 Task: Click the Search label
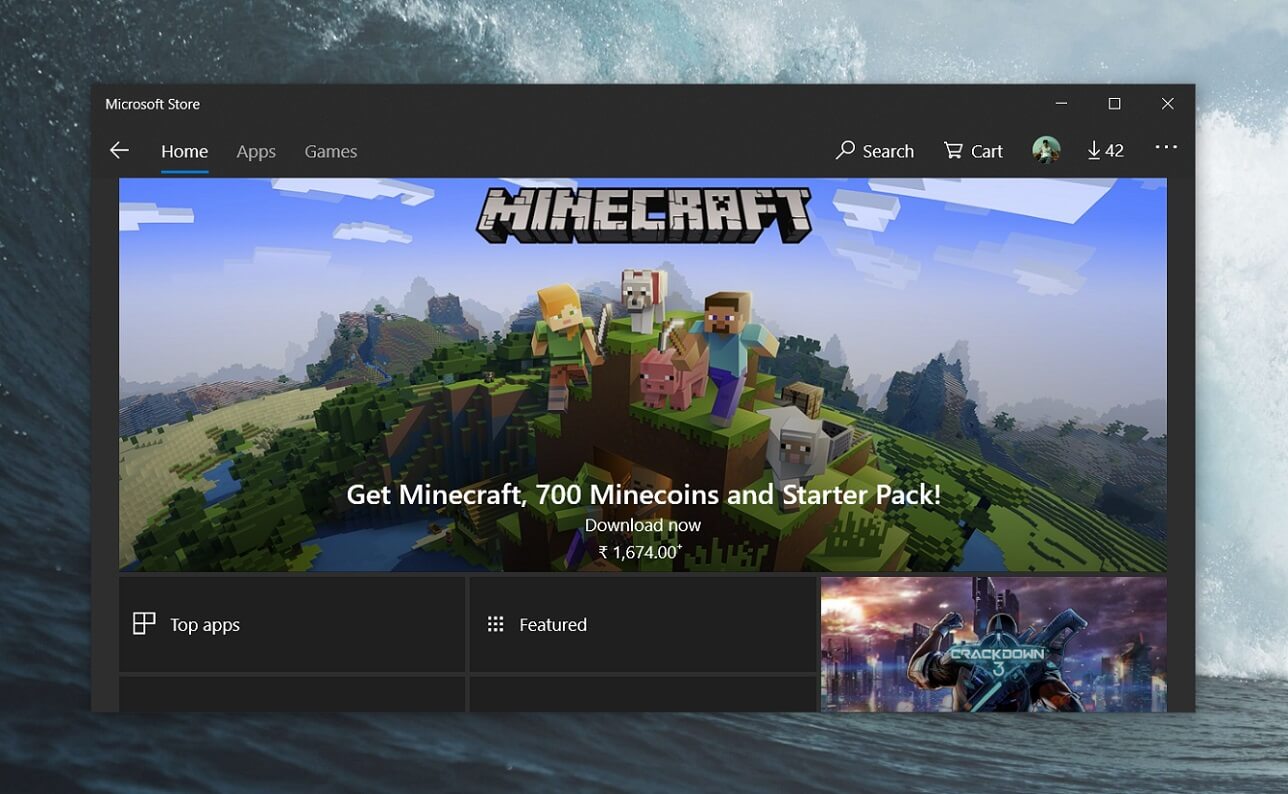pyautogui.click(x=888, y=151)
